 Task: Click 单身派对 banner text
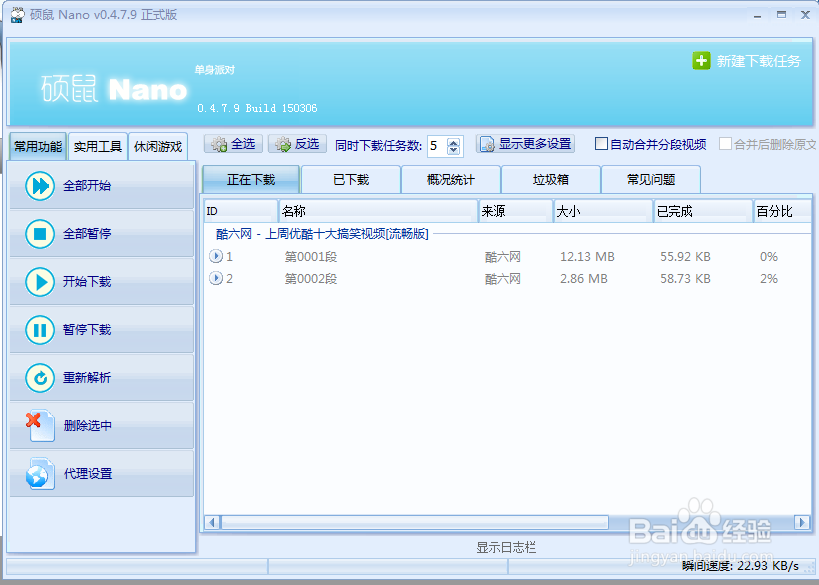click(x=215, y=70)
